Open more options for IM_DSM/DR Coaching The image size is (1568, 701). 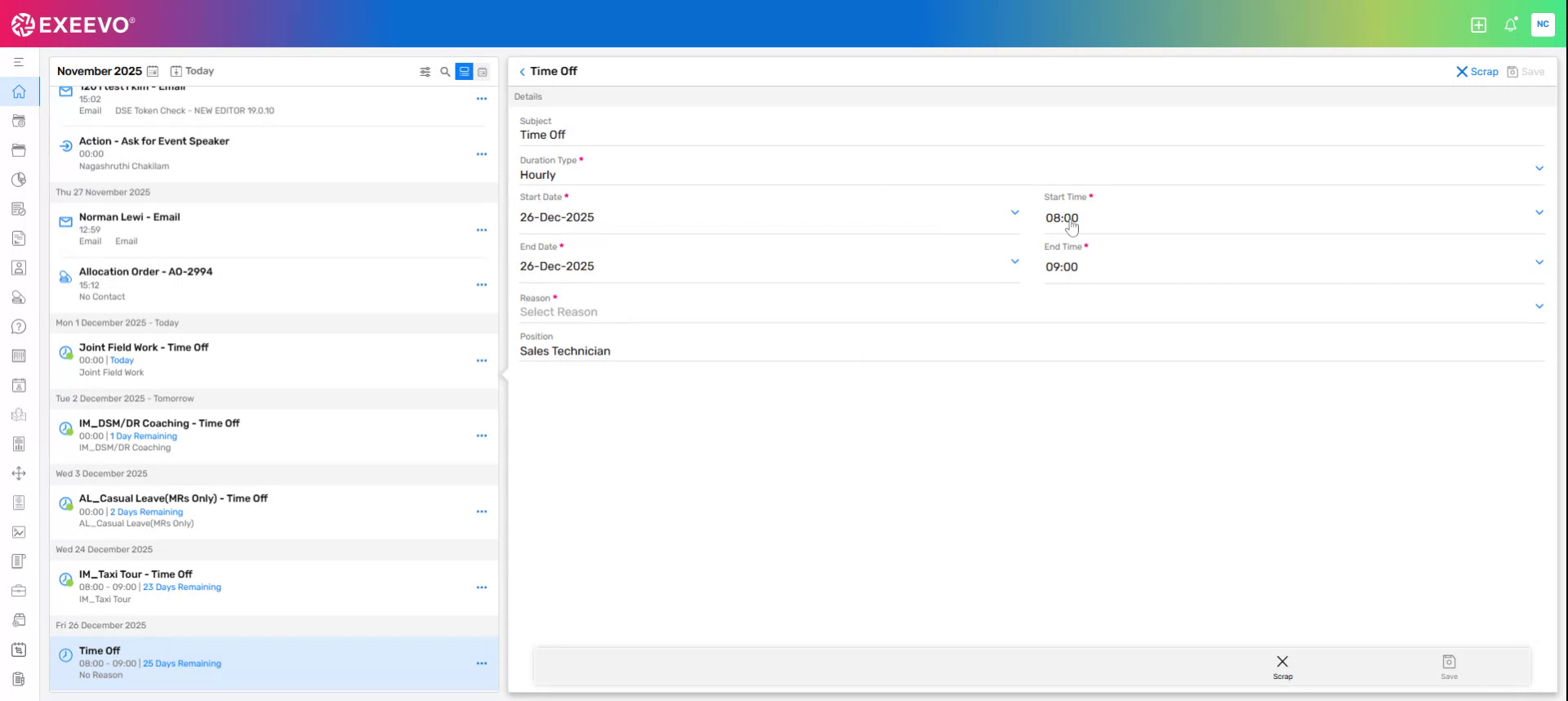[x=482, y=436]
